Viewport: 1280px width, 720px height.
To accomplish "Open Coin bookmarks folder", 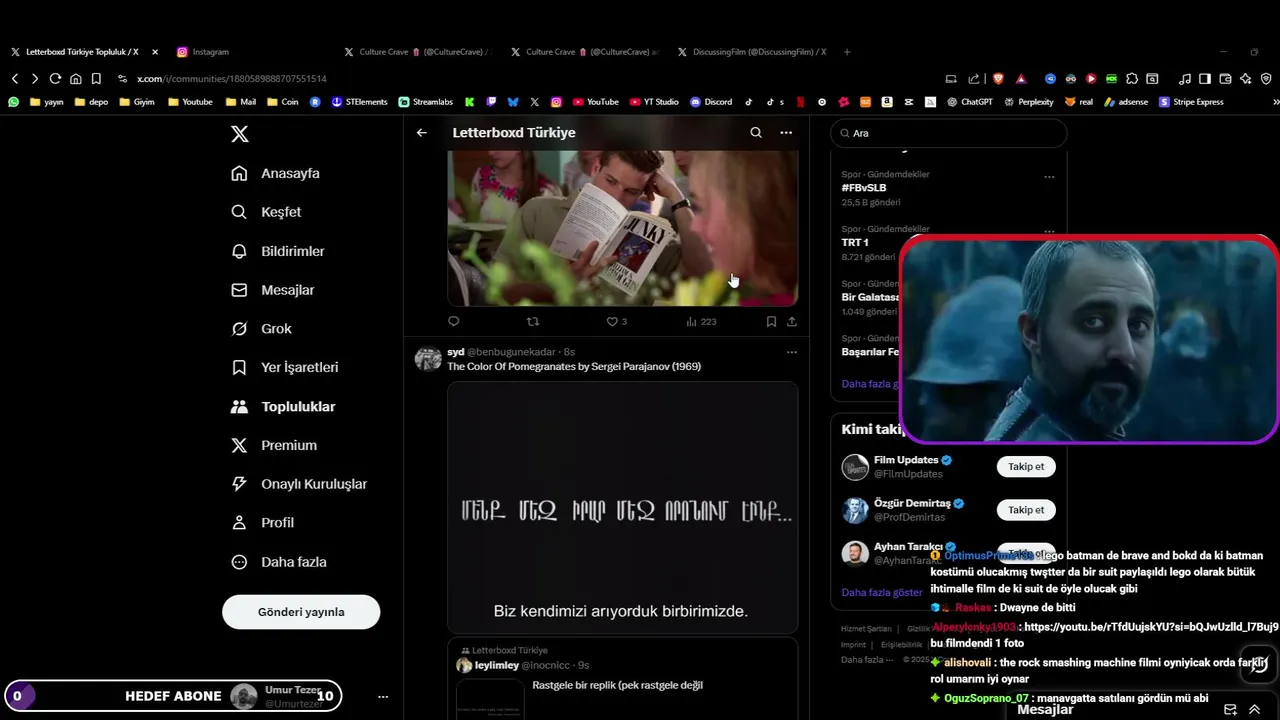I will tap(282, 102).
